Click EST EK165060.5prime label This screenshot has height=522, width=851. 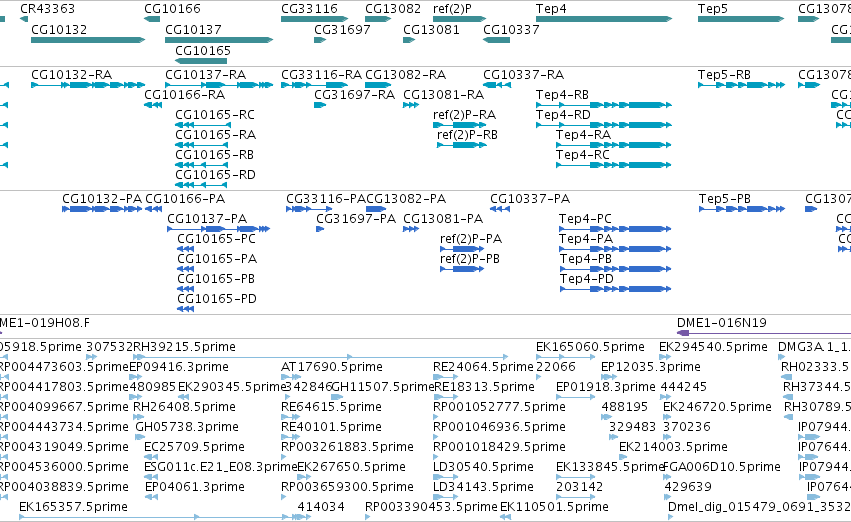pyautogui.click(x=590, y=347)
